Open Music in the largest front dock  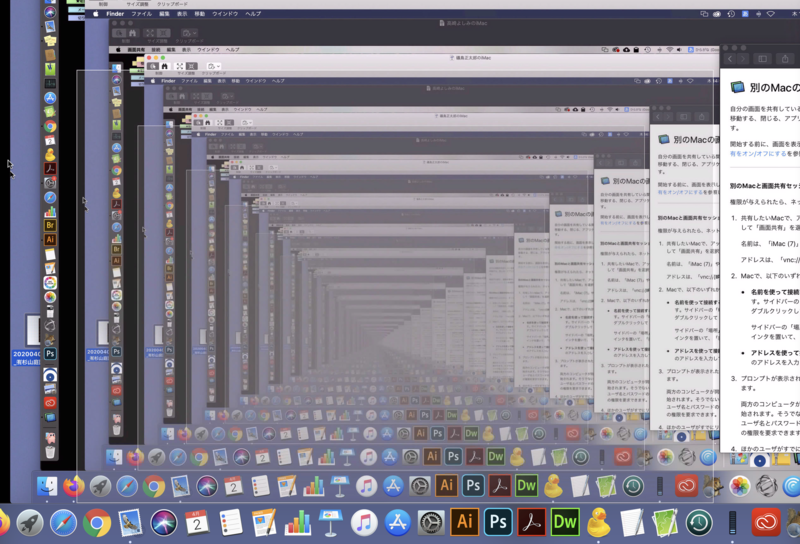click(364, 523)
